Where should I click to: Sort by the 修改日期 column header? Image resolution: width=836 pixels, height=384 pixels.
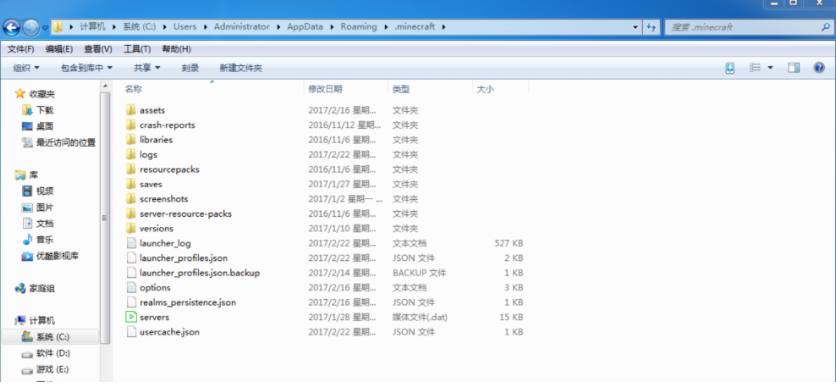point(325,89)
